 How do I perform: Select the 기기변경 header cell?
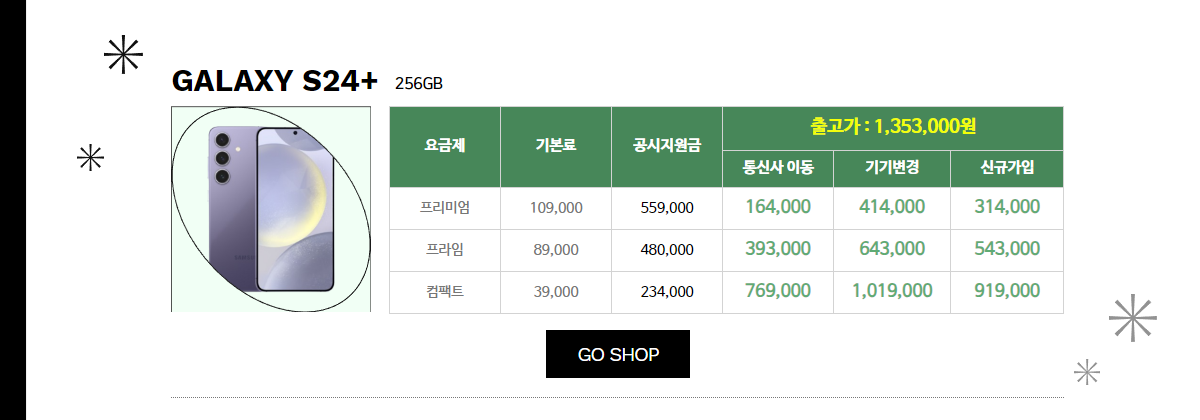click(x=892, y=168)
